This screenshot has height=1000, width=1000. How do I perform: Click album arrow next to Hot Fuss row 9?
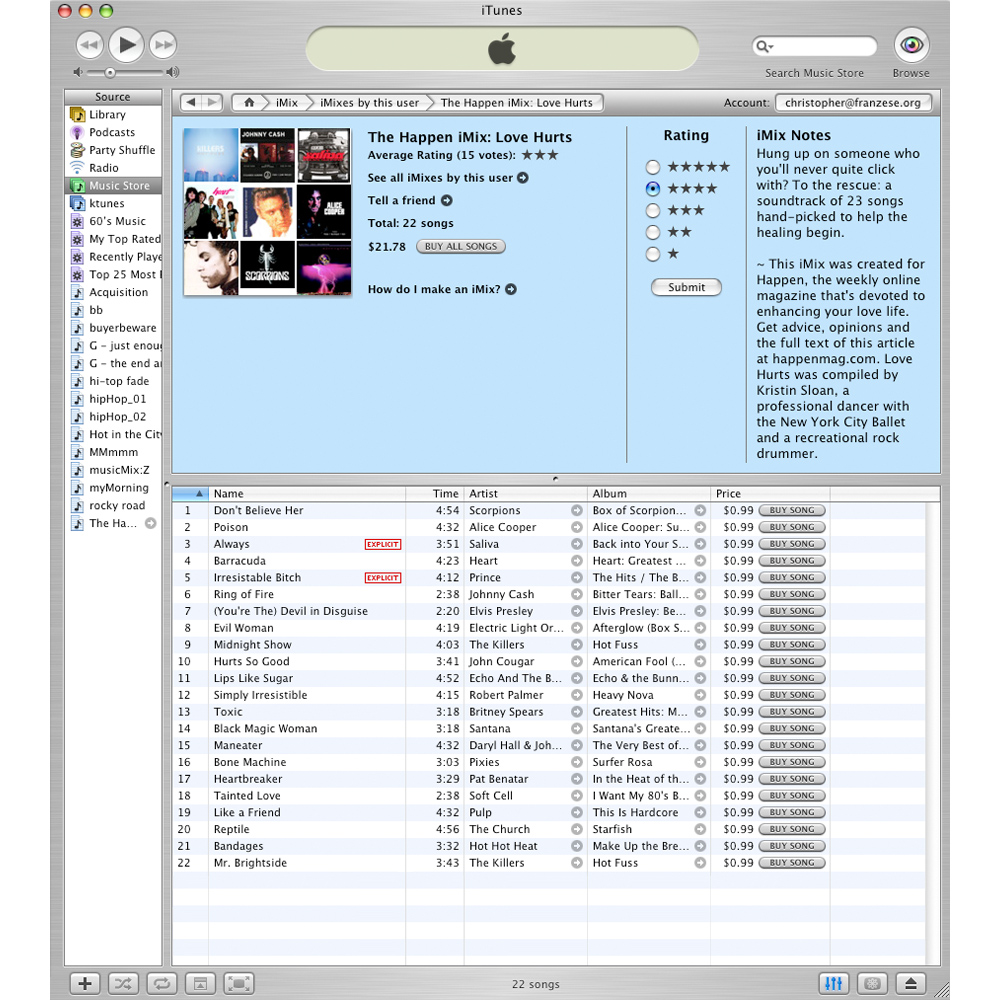point(700,645)
